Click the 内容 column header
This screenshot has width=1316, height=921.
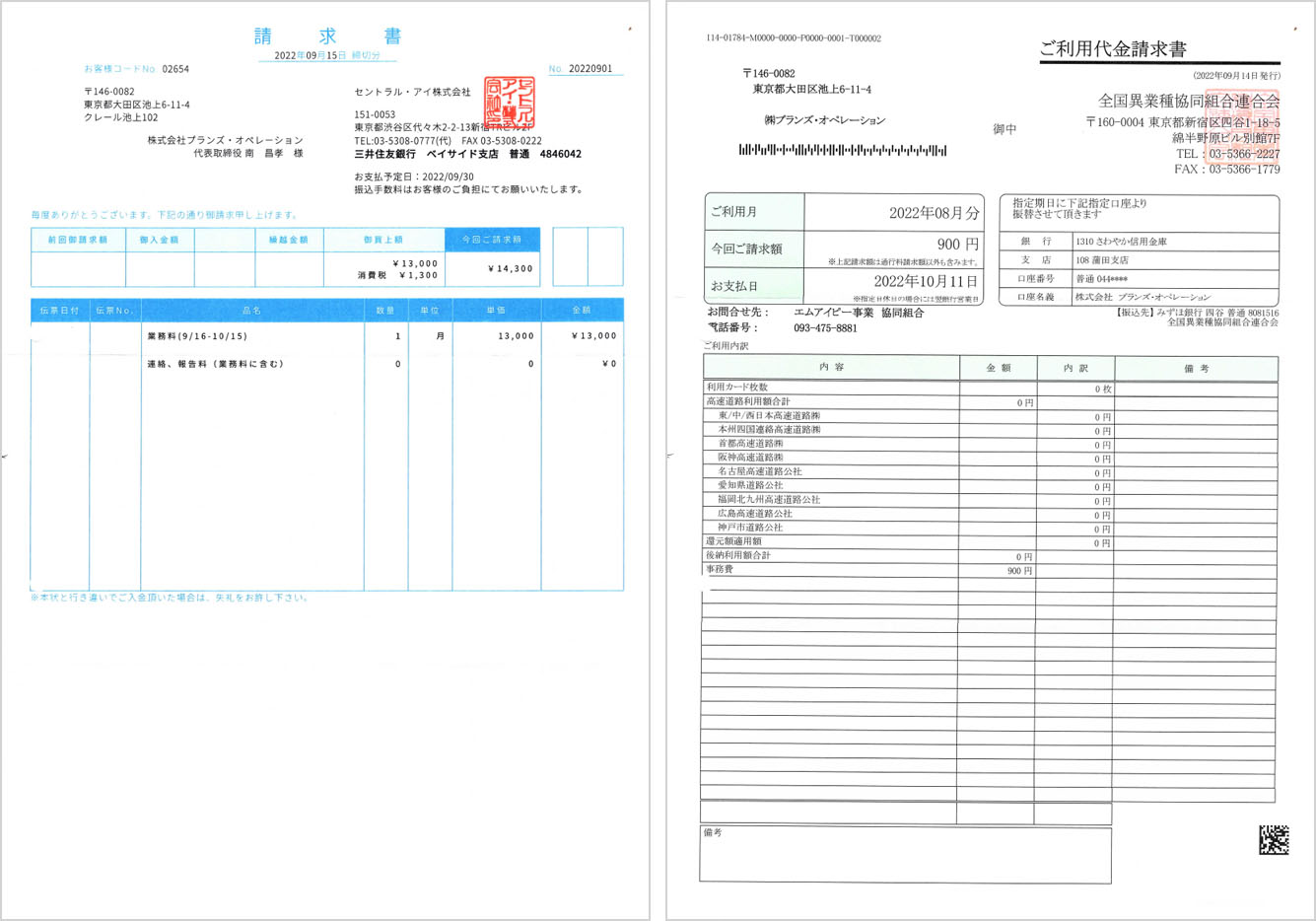tap(831, 367)
